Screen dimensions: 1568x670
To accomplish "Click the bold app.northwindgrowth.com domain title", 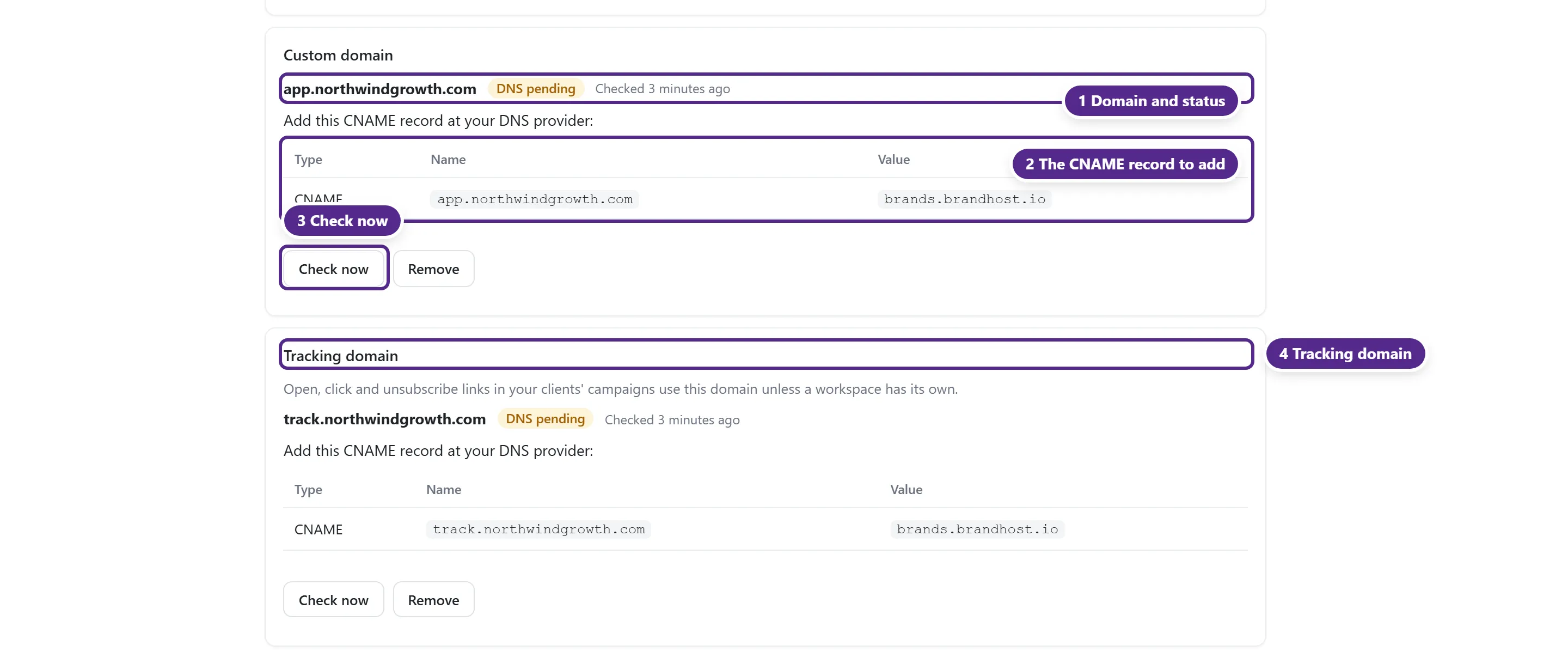I will pos(380,89).
